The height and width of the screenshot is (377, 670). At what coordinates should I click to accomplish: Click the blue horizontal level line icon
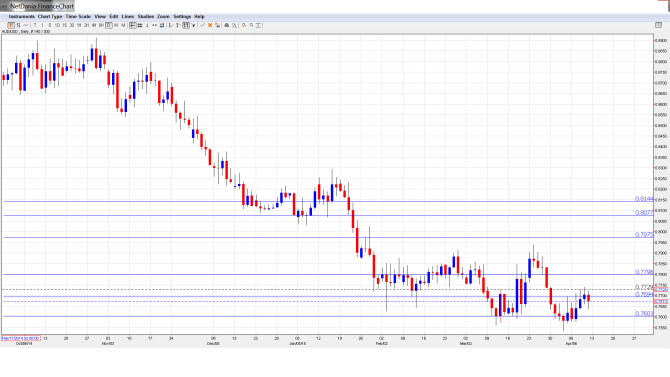162,26
